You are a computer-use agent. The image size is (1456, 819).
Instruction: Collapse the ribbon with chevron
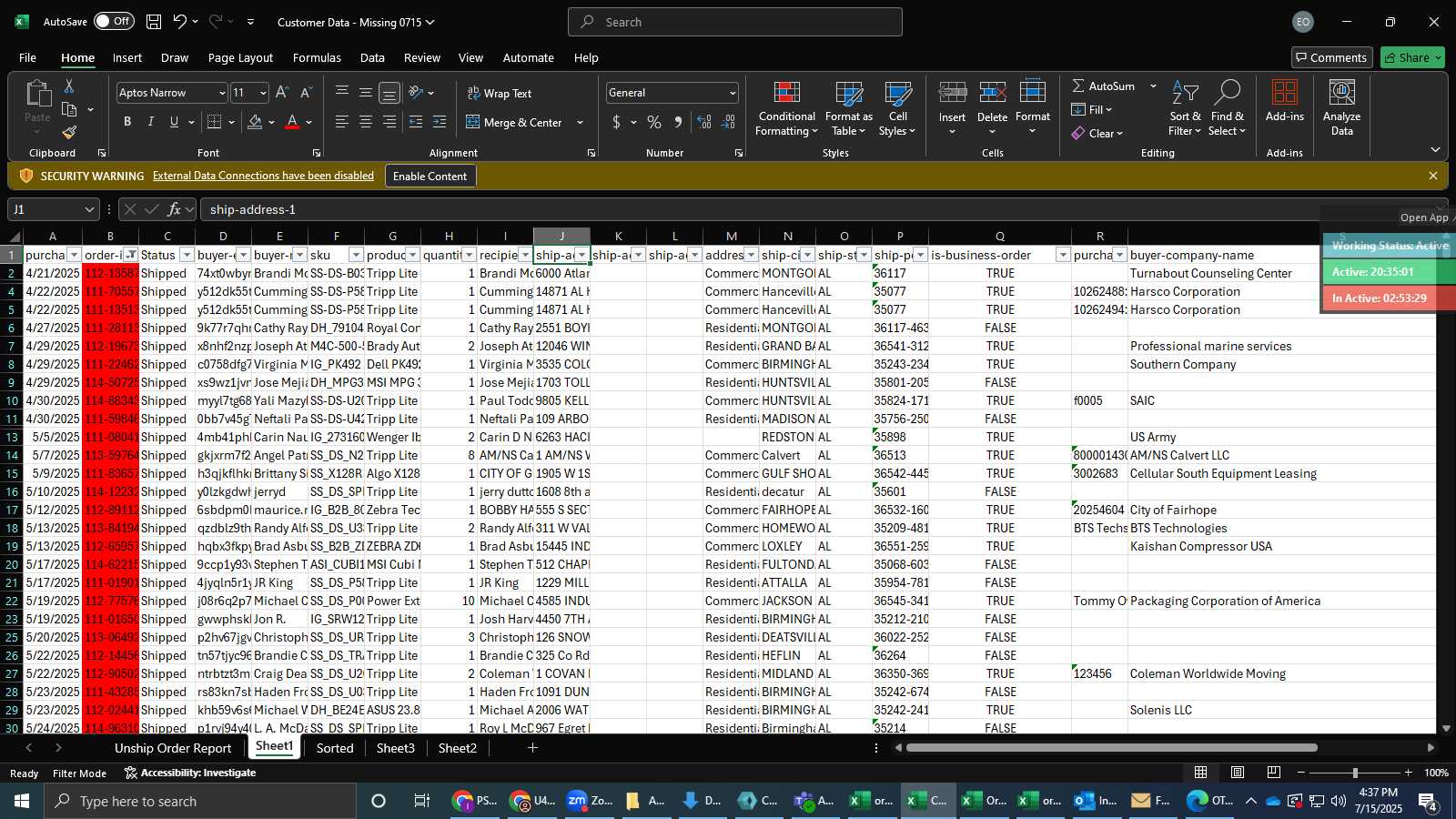pyautogui.click(x=1435, y=149)
